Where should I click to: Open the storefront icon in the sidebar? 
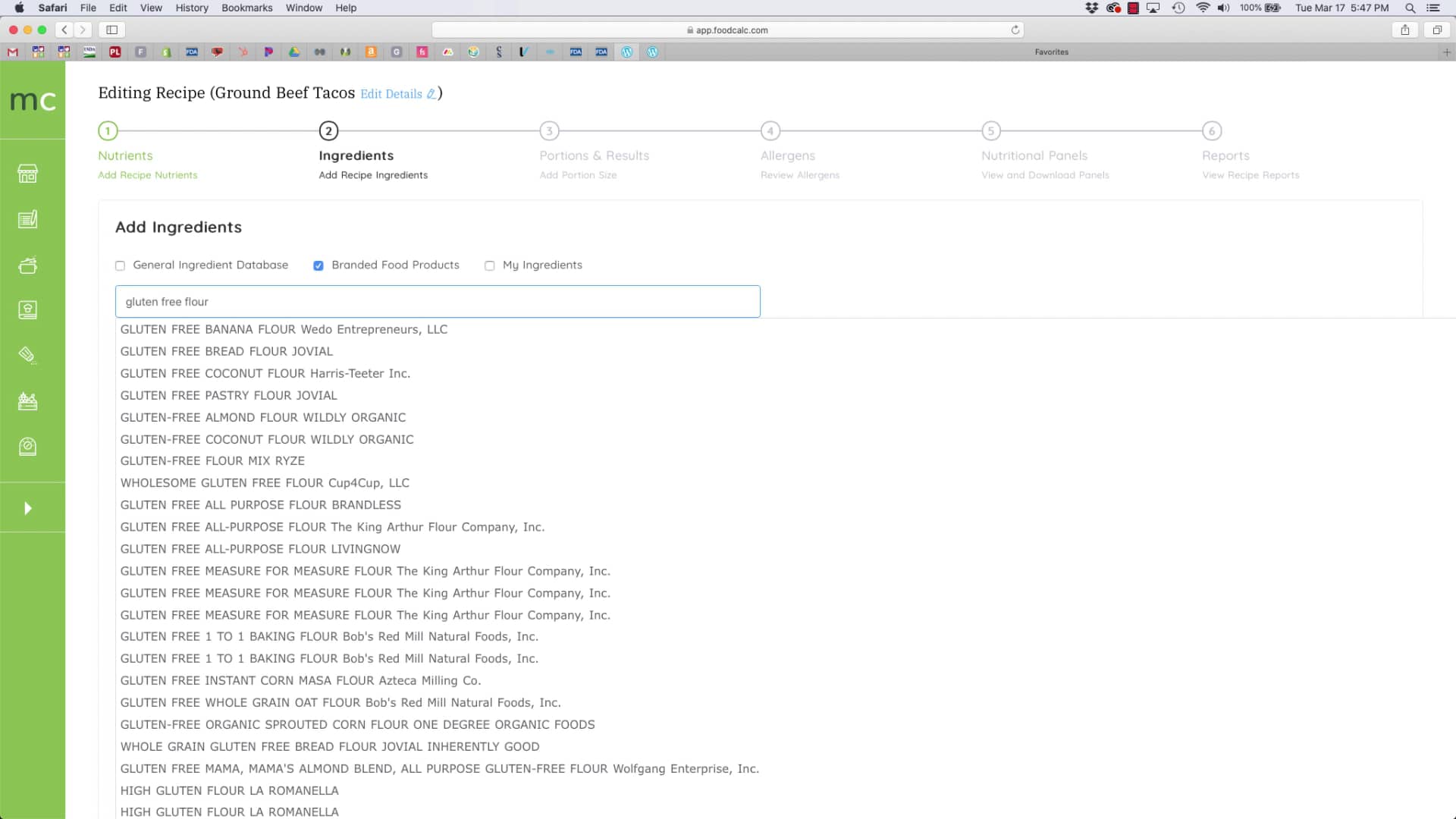(27, 174)
